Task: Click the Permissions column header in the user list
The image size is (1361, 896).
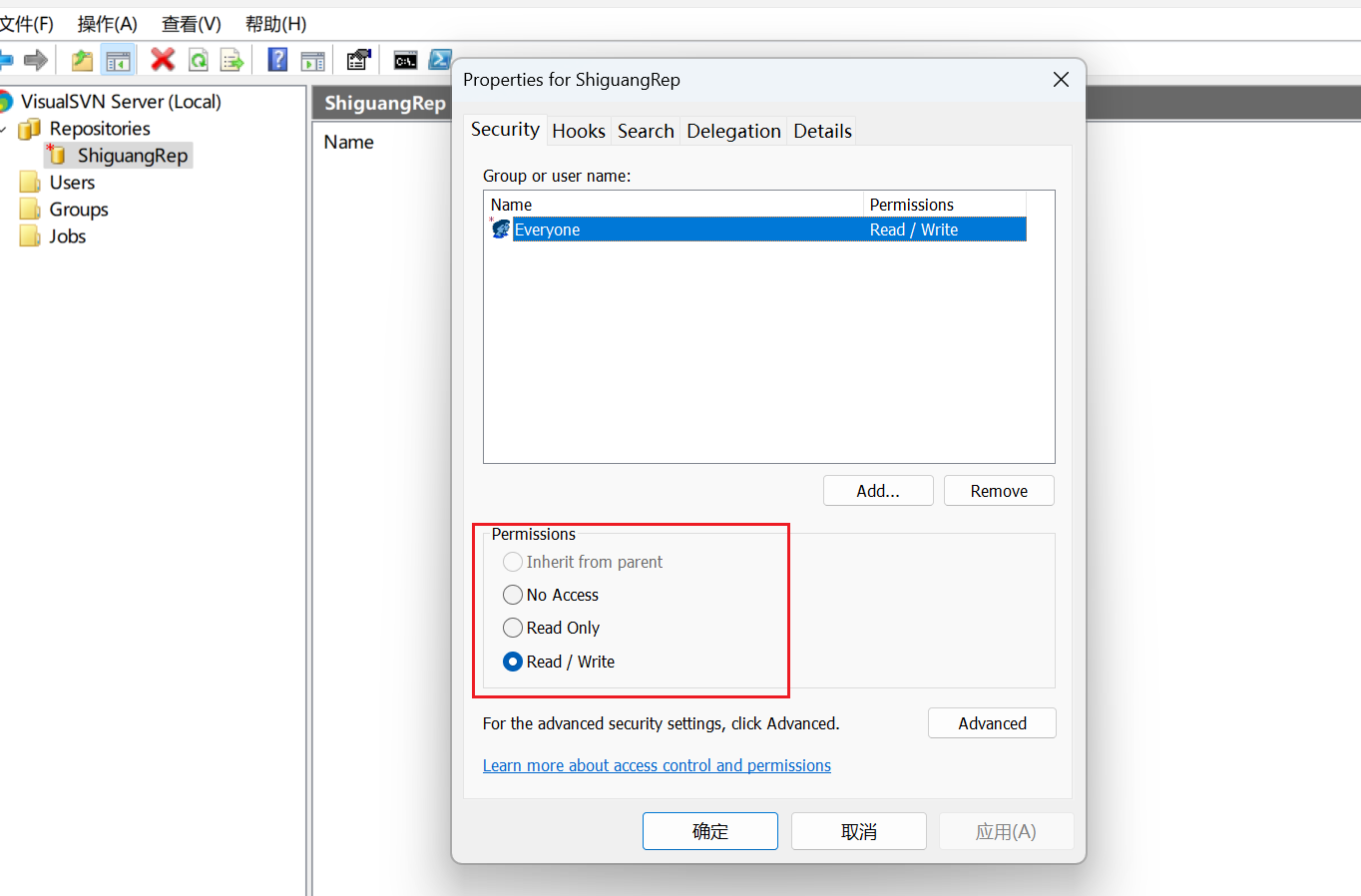Action: [944, 205]
